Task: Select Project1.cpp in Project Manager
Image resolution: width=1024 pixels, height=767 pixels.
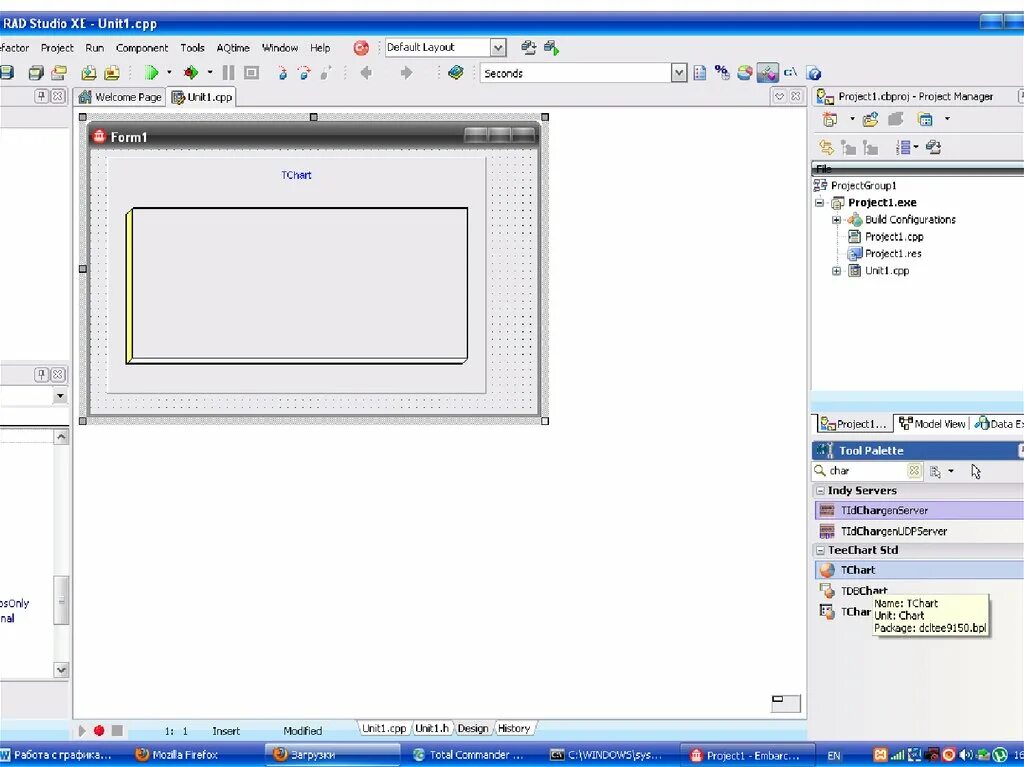Action: pyautogui.click(x=894, y=237)
